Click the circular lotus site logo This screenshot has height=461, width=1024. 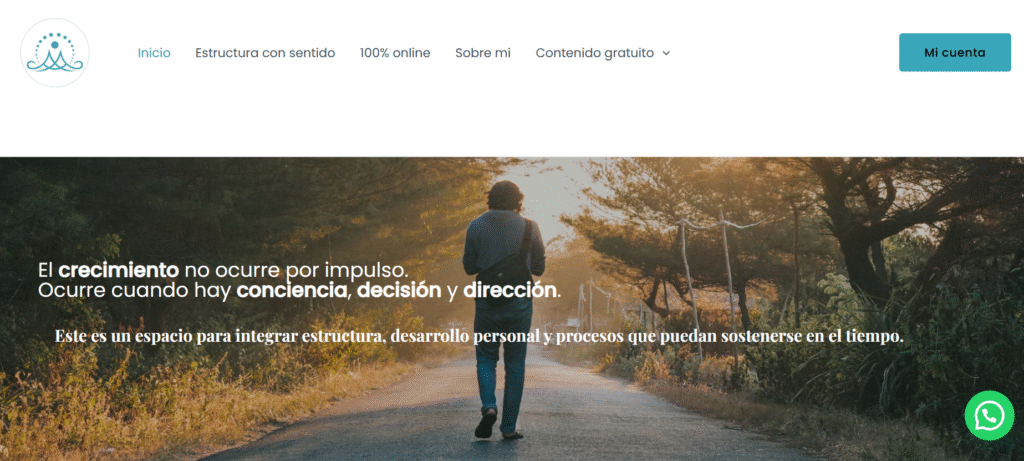pos(55,53)
